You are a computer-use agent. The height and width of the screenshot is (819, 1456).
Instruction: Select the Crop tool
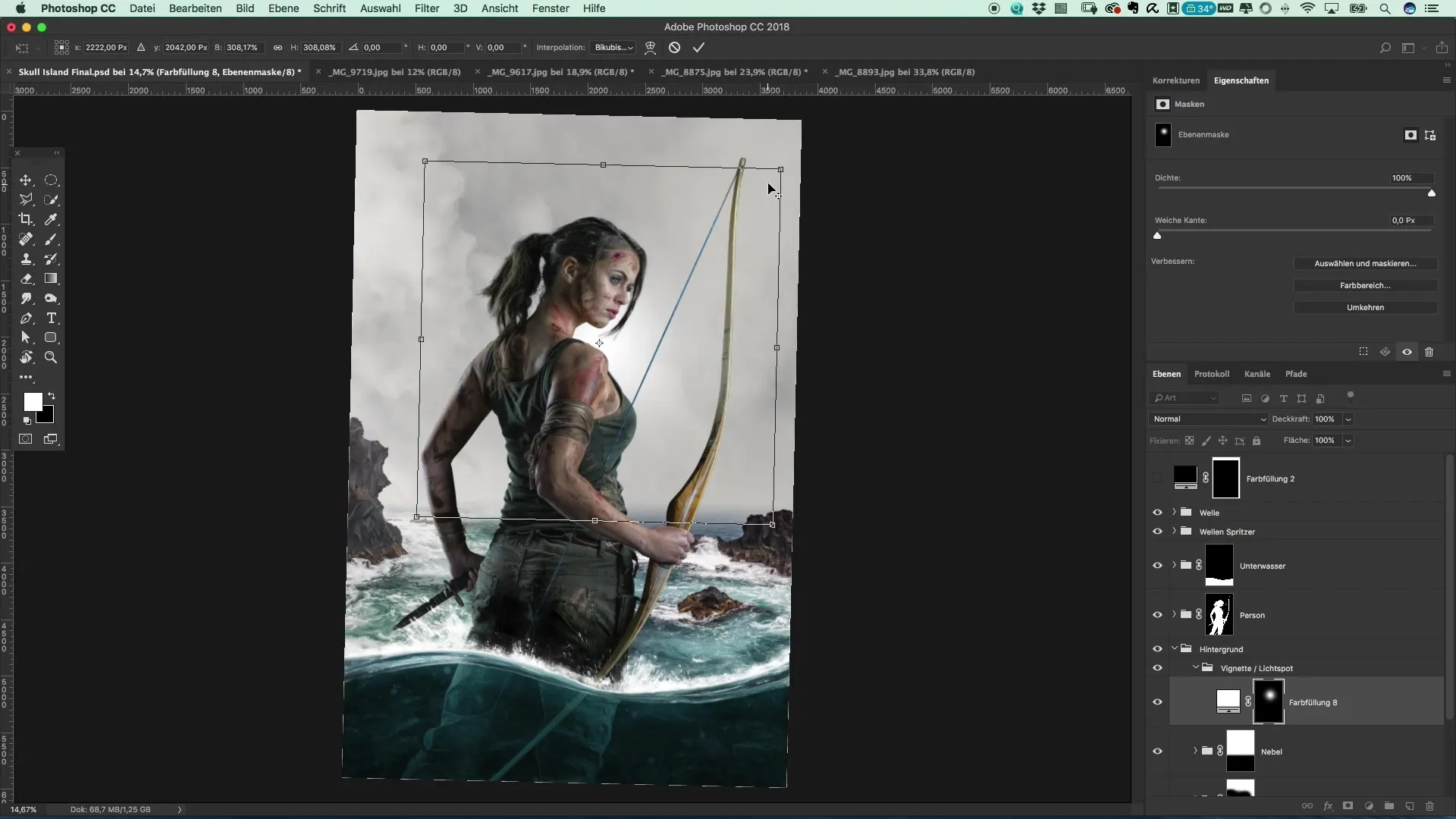coord(26,219)
